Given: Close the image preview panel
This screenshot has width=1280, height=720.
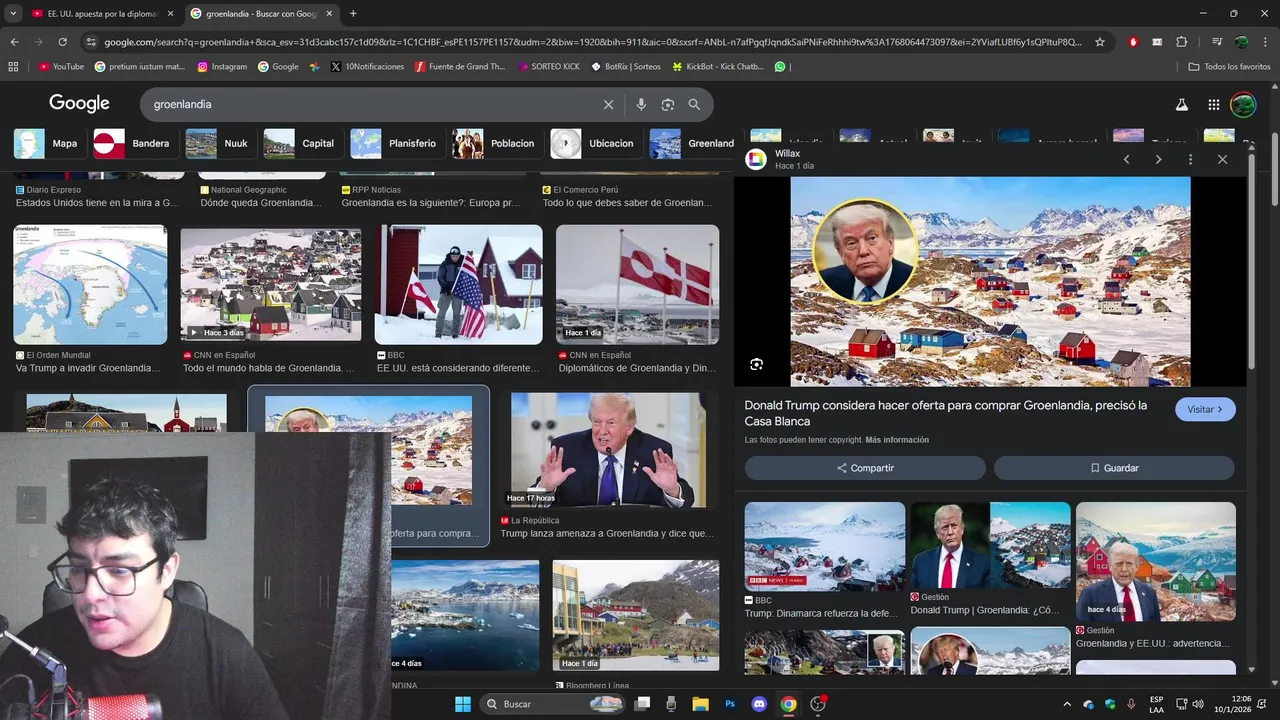Looking at the screenshot, I should pos(1222,159).
